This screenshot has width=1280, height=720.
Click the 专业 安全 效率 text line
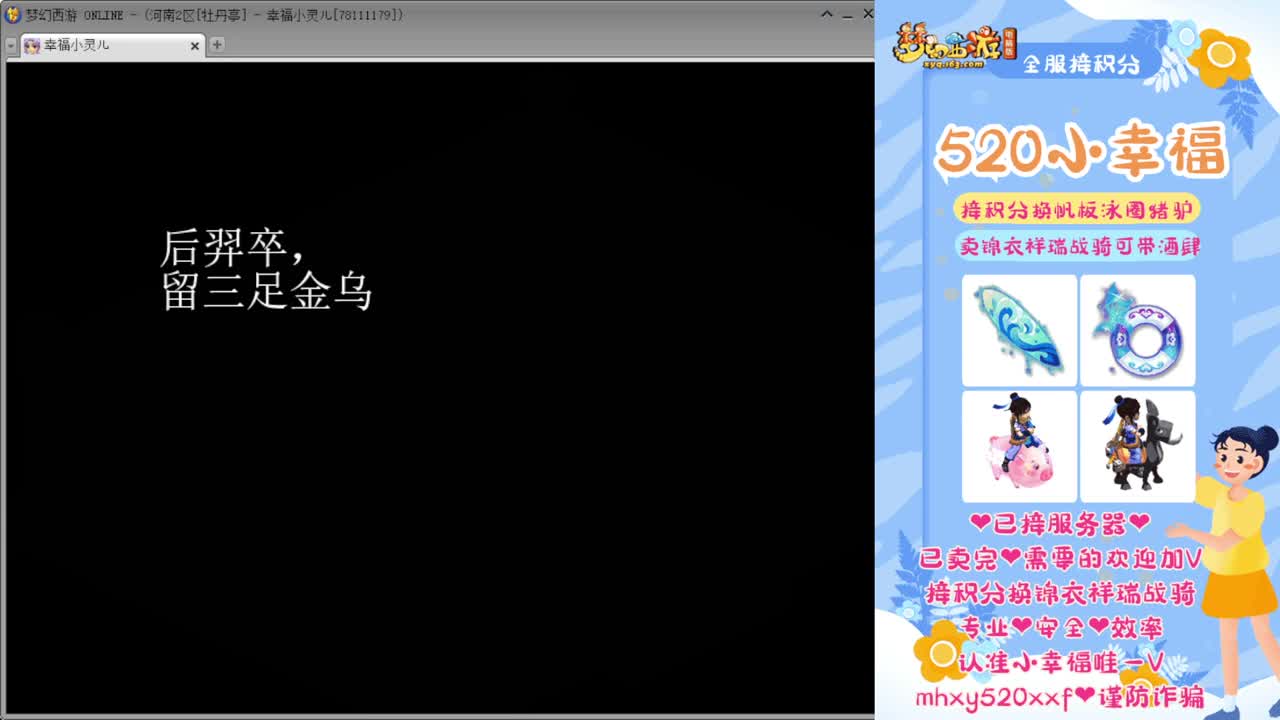point(1062,628)
